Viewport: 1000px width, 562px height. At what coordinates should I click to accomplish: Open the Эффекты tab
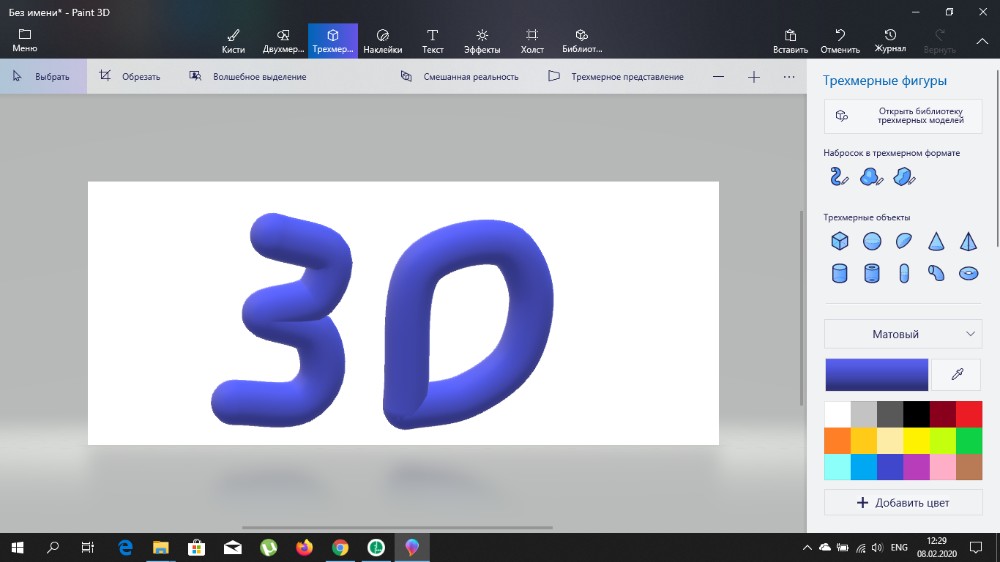[x=482, y=41]
